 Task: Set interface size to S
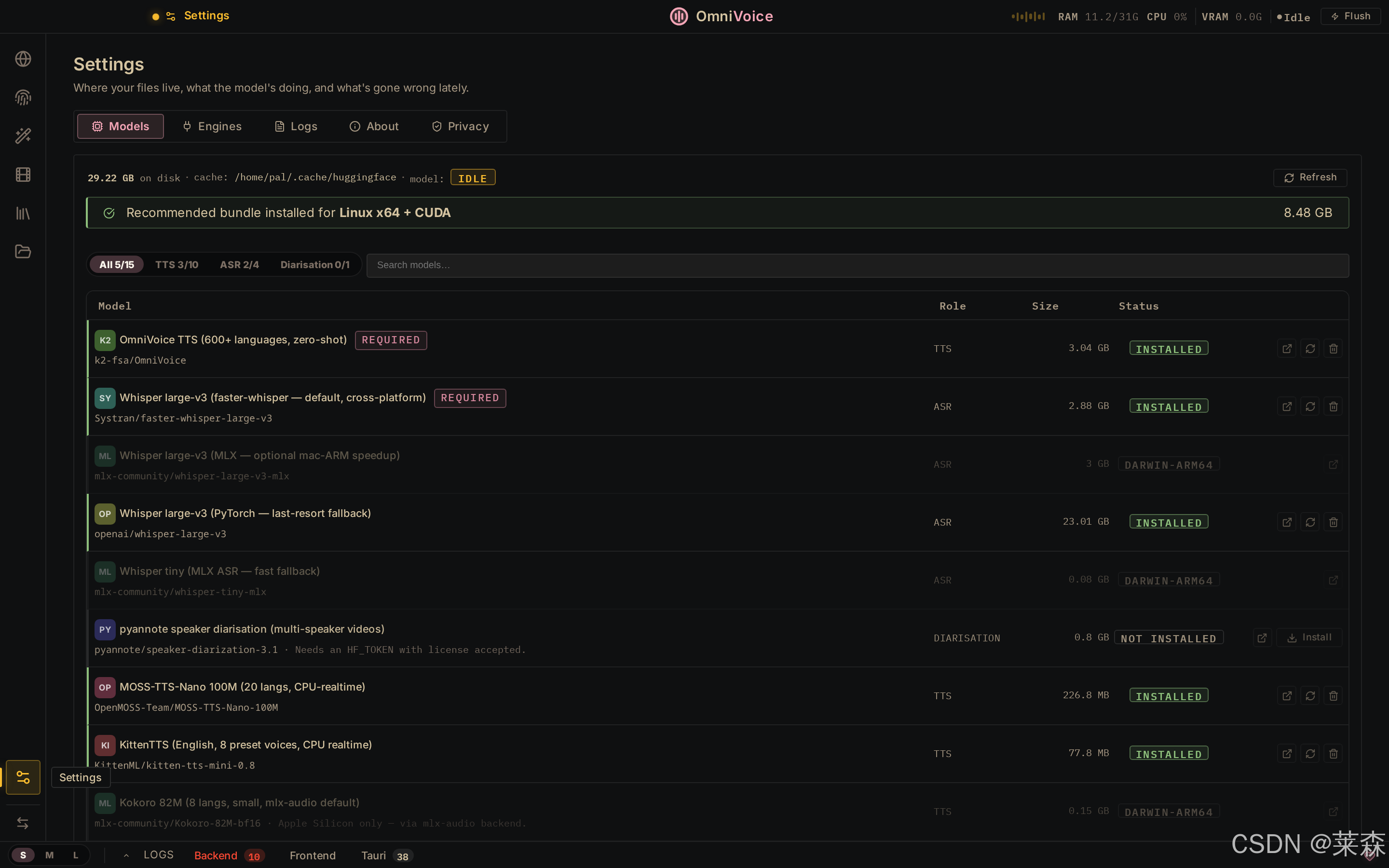(23, 855)
